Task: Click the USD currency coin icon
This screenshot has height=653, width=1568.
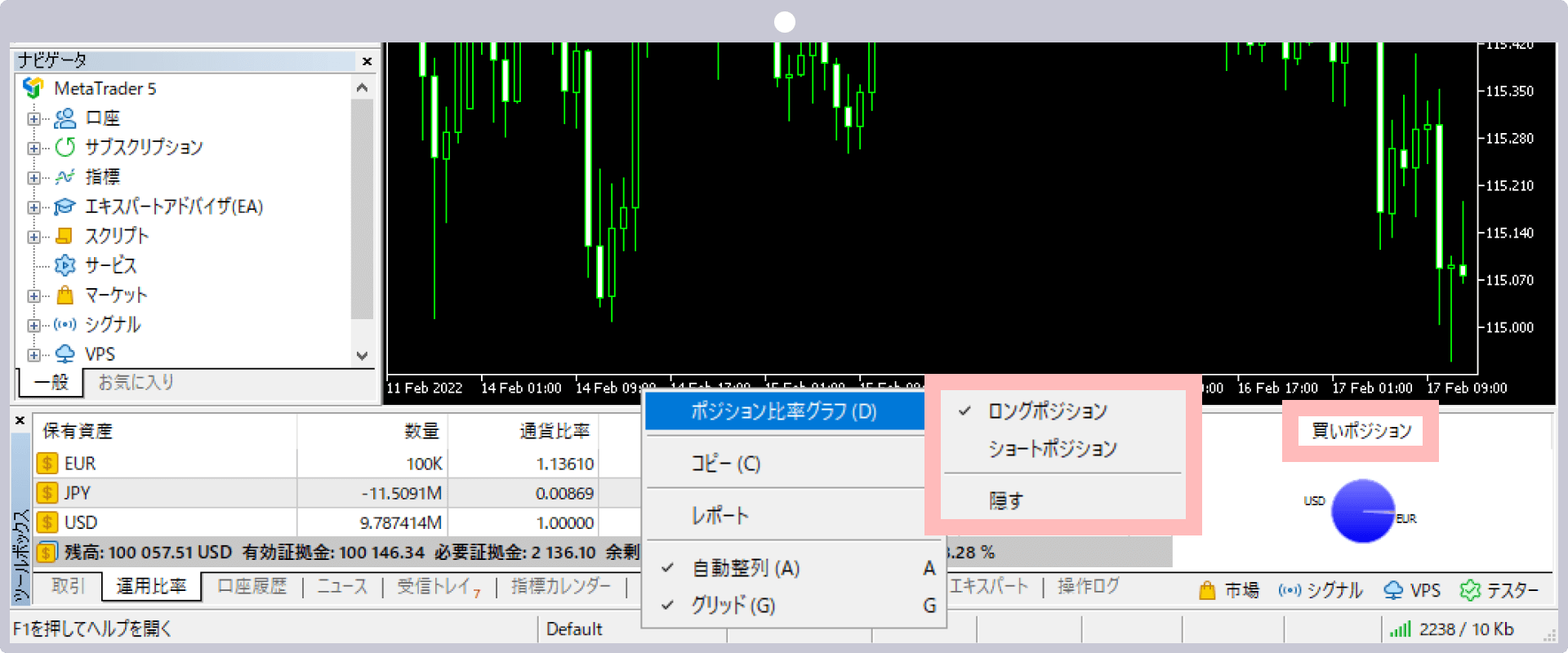Action: click(x=47, y=522)
